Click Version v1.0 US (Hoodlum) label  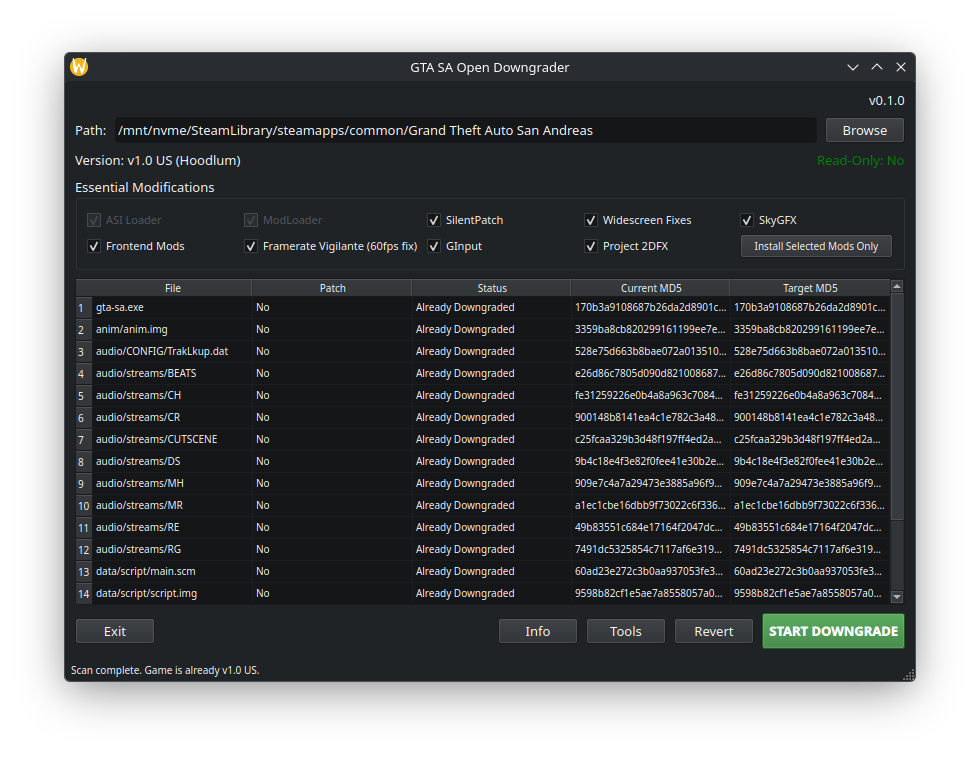tap(158, 161)
